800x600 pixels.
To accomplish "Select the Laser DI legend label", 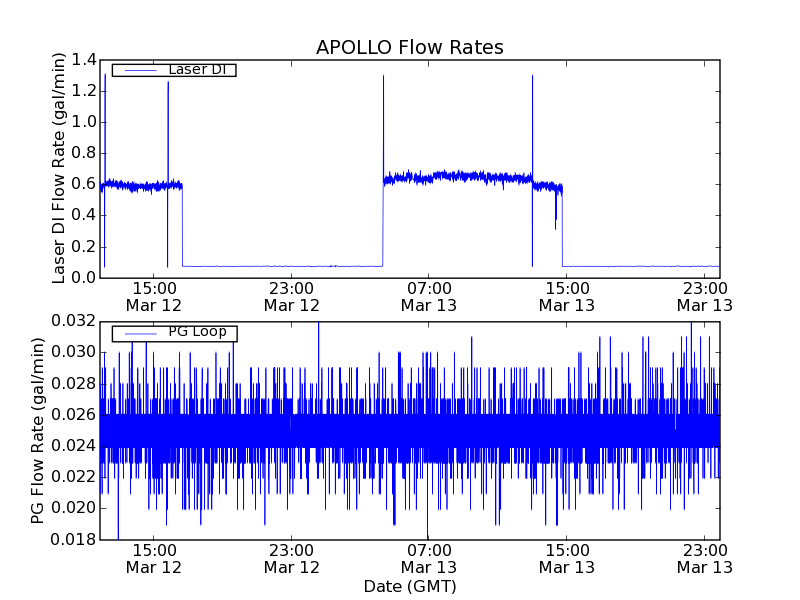I will click(195, 69).
